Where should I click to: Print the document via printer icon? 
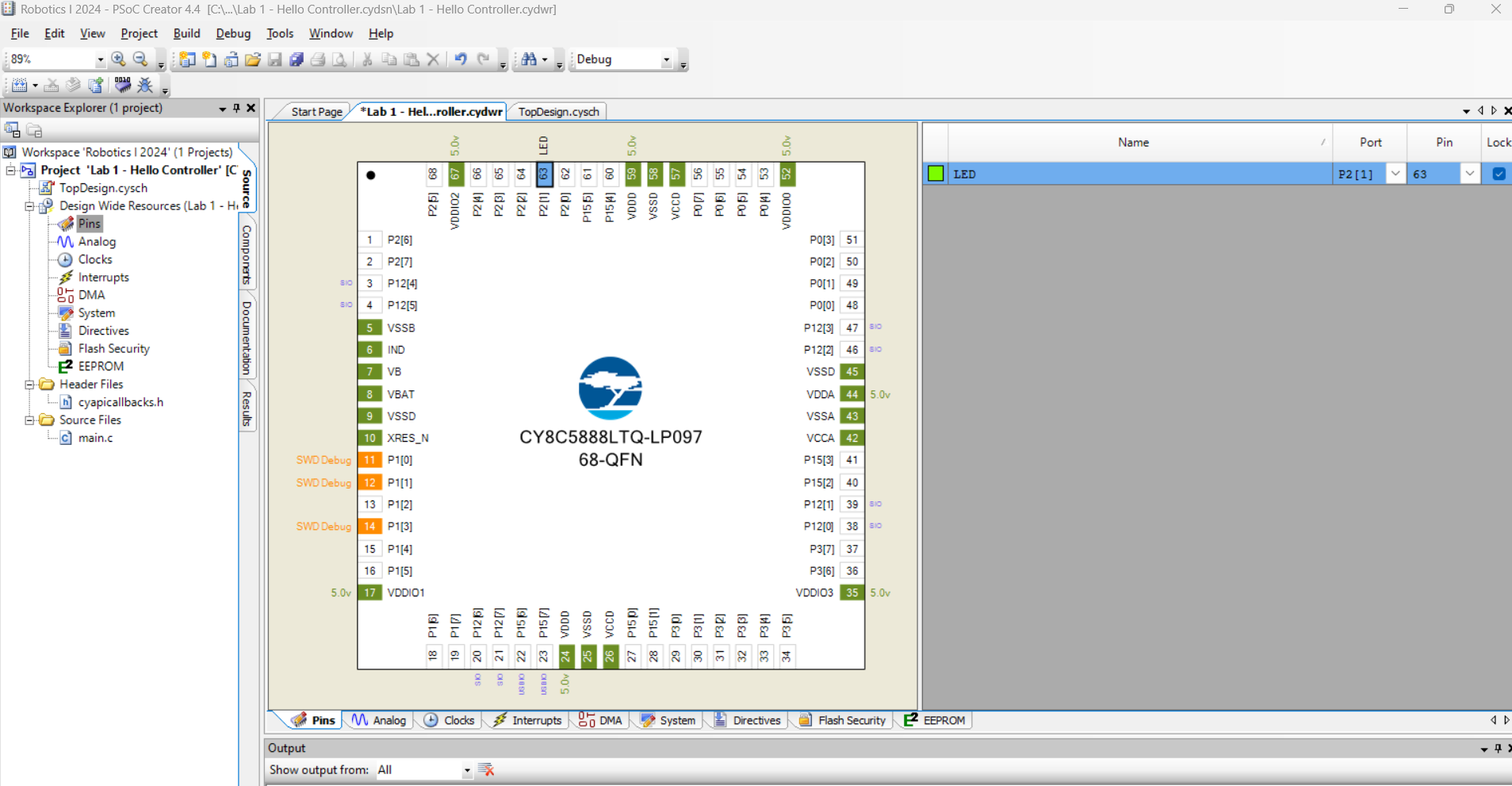[x=318, y=59]
